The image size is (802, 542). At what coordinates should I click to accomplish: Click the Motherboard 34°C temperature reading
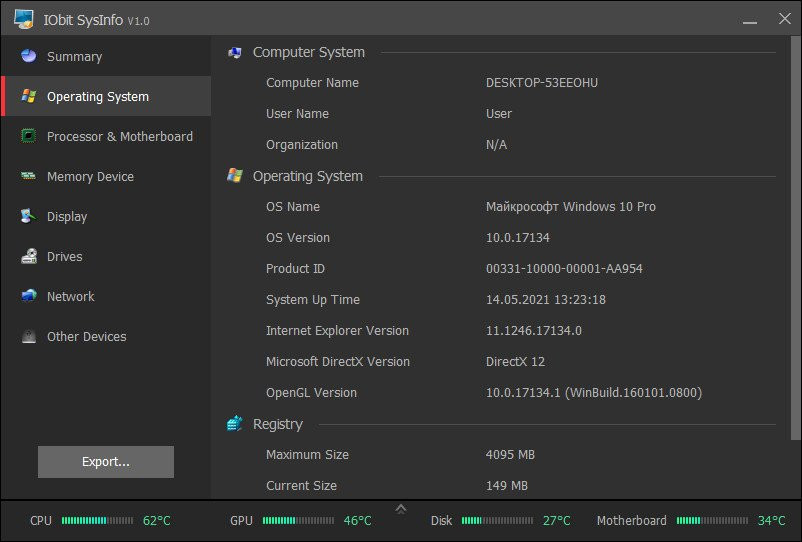click(771, 521)
